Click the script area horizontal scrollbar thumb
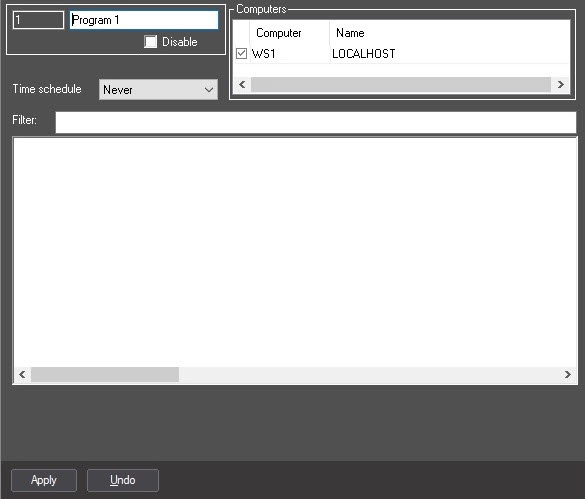Image resolution: width=585 pixels, height=499 pixels. point(105,374)
